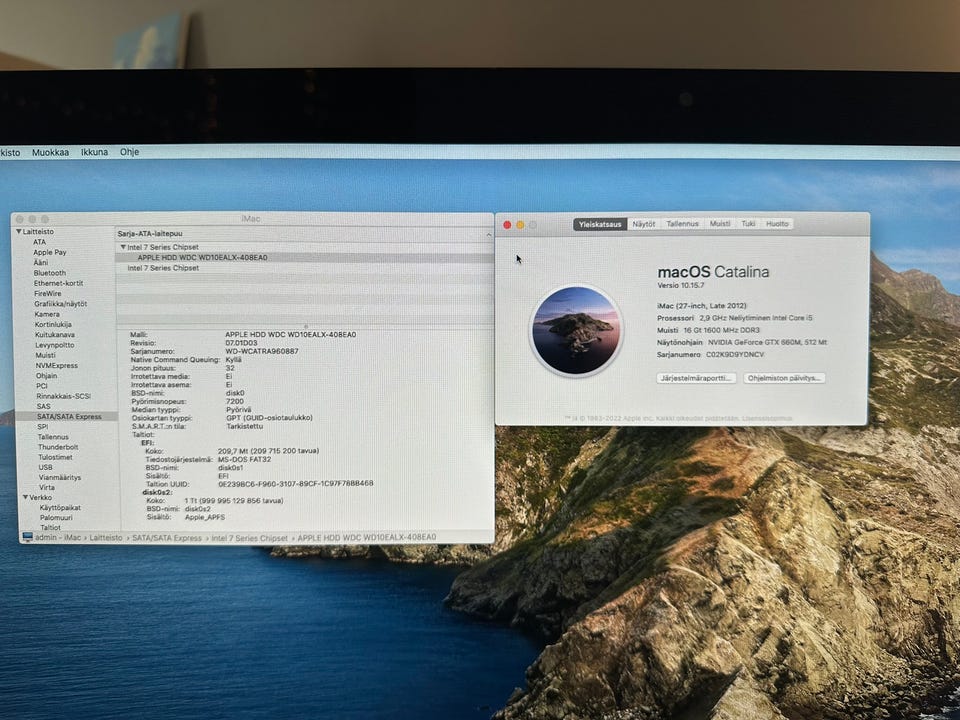Open the Lisenssisopimus link

point(767,419)
